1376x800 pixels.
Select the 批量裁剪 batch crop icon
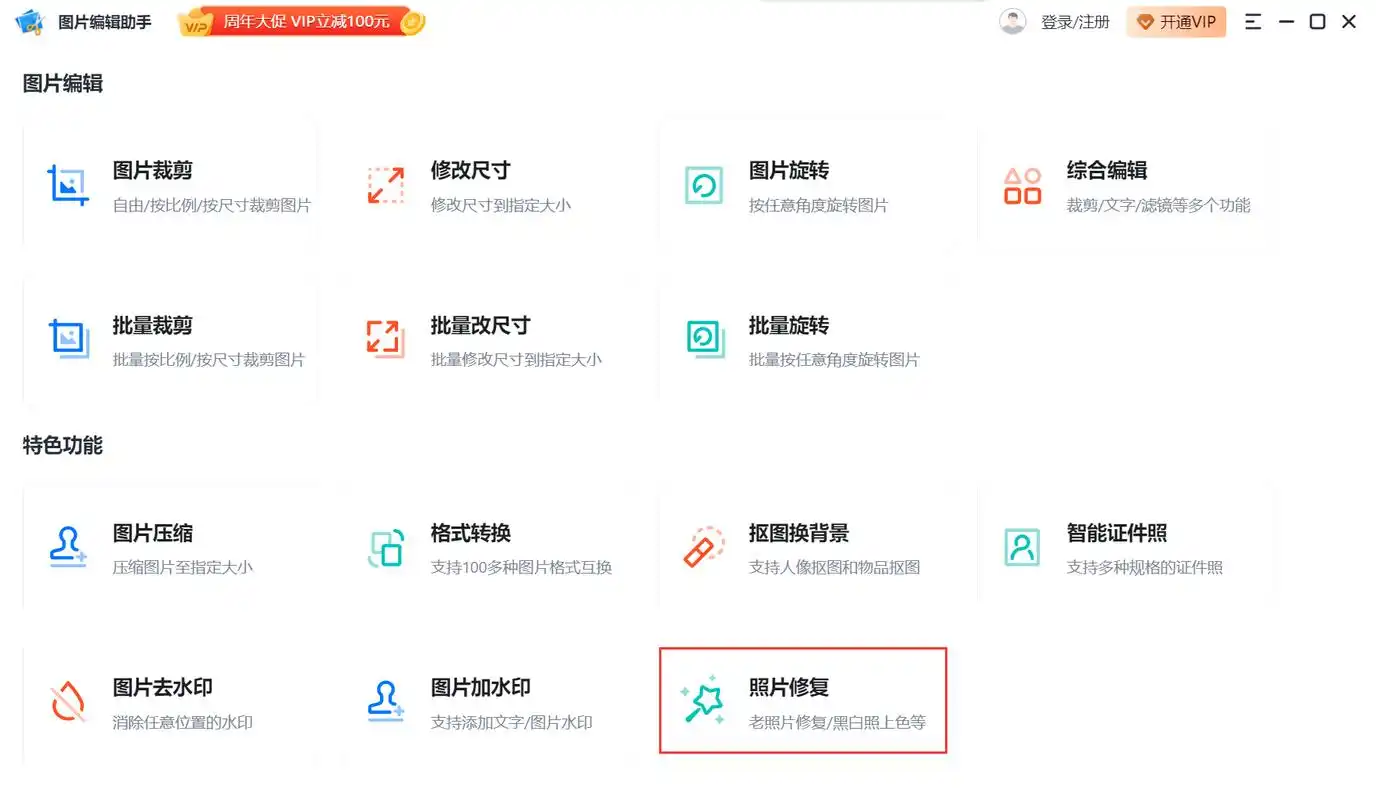[x=66, y=340]
